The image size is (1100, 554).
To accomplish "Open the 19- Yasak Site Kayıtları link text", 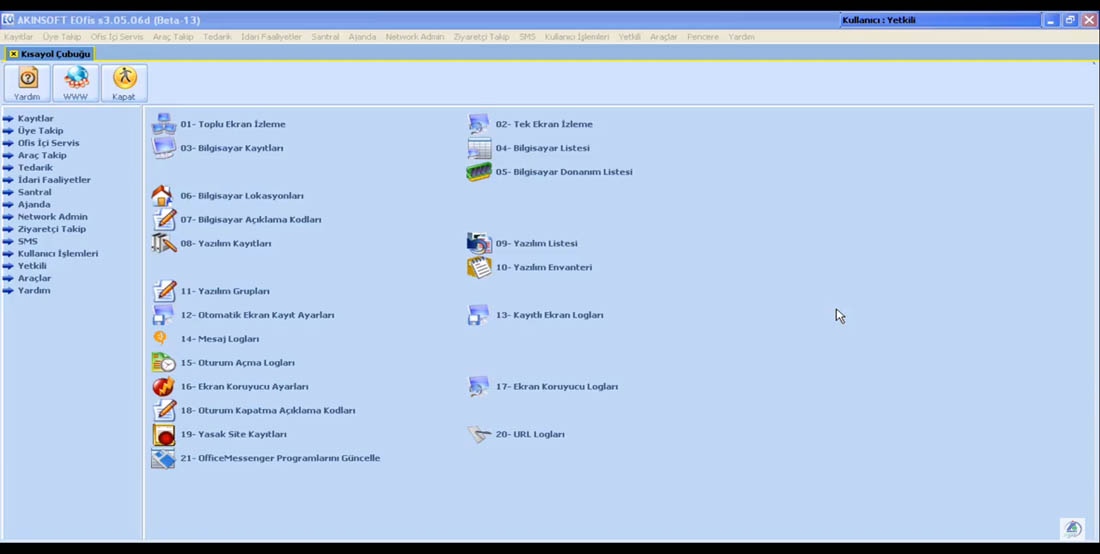I will pyautogui.click(x=234, y=434).
